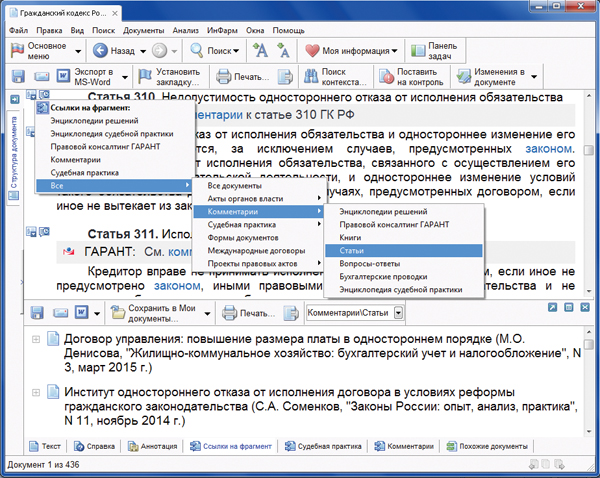Viewport: 600px width, 478px height.
Task: Click the Установить закладку bookmark icon
Action: (143, 76)
